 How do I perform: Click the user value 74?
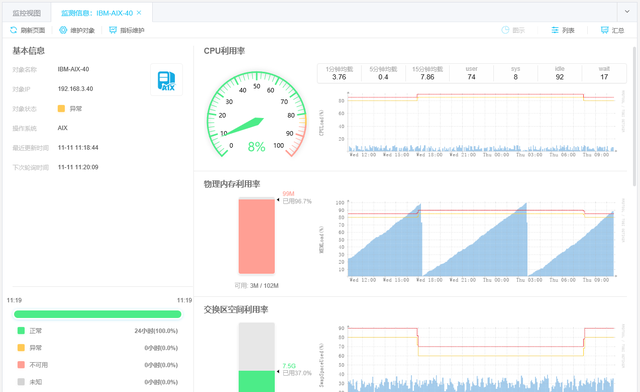click(471, 77)
